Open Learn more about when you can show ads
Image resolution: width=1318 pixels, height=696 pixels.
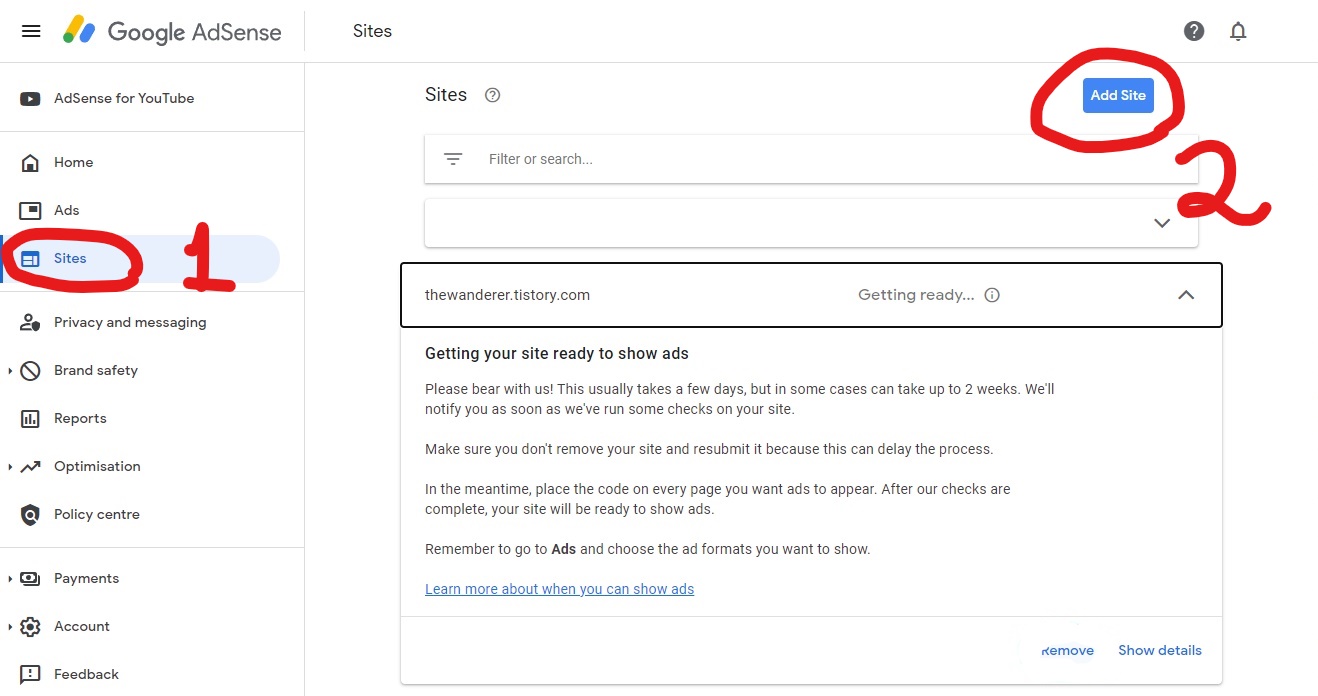coord(559,589)
